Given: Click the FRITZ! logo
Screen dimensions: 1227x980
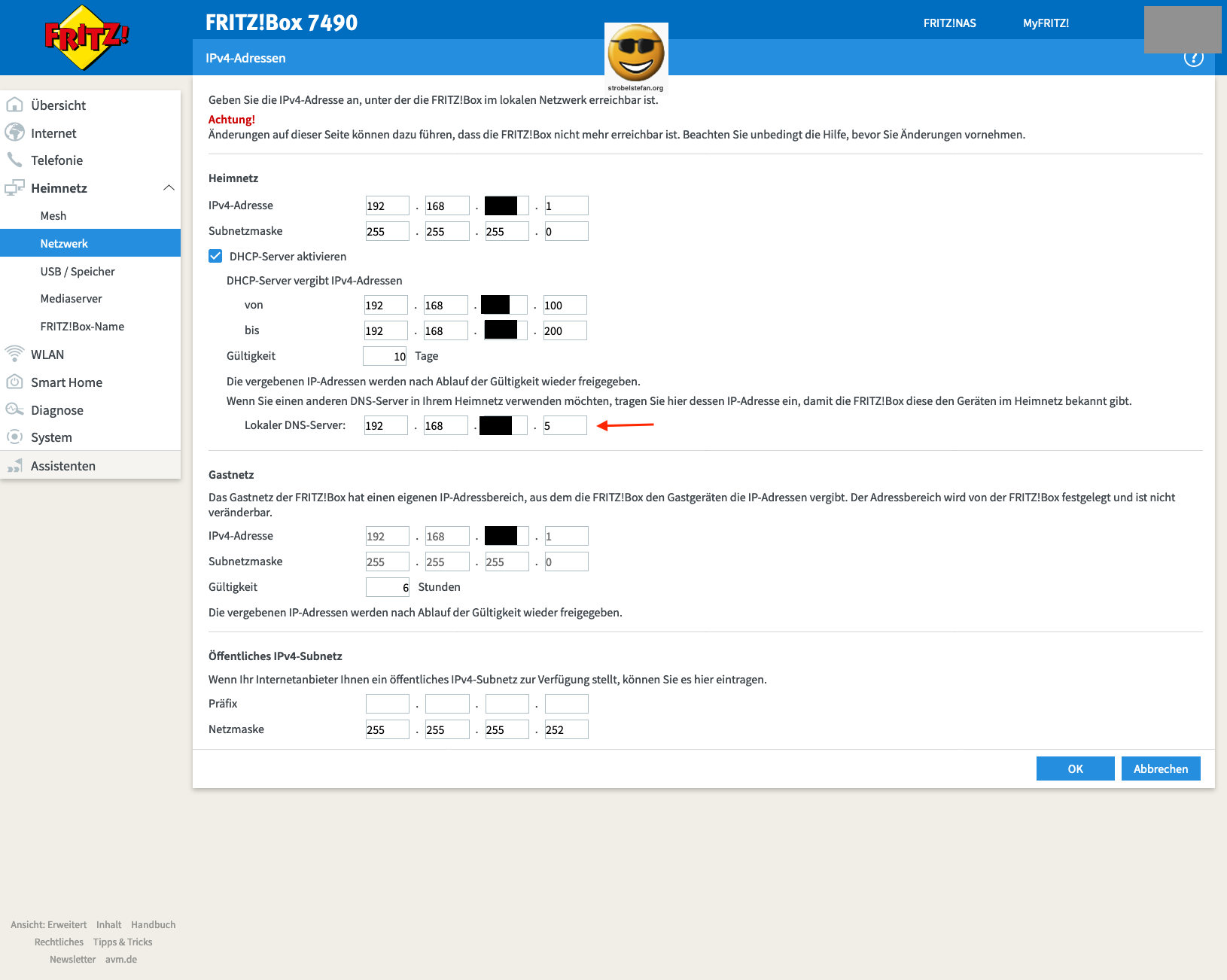Looking at the screenshot, I should (87, 37).
